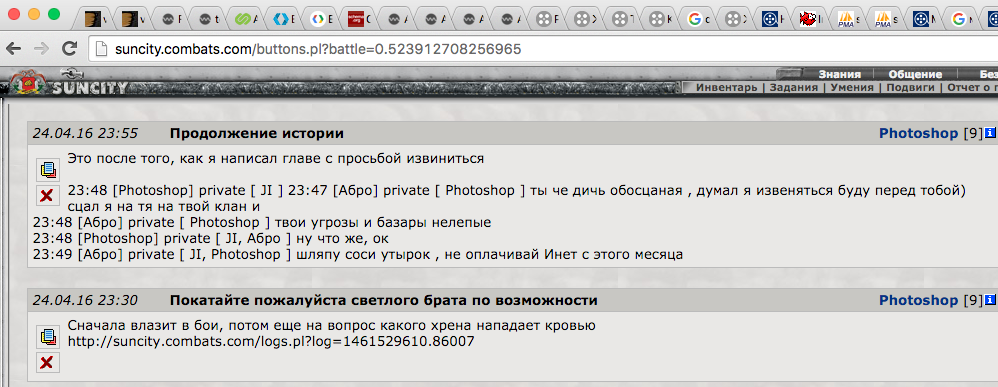The width and height of the screenshot is (998, 387).
Task: Click the logs.pl?log=1461529610.86007 URL text
Action: (x=271, y=342)
